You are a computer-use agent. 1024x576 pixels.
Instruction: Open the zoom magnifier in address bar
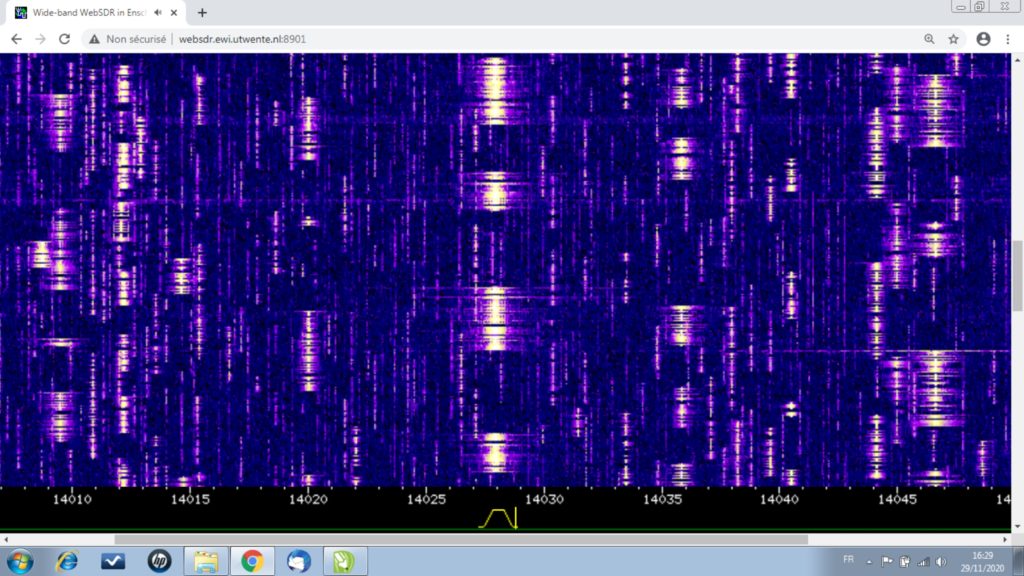tap(929, 39)
